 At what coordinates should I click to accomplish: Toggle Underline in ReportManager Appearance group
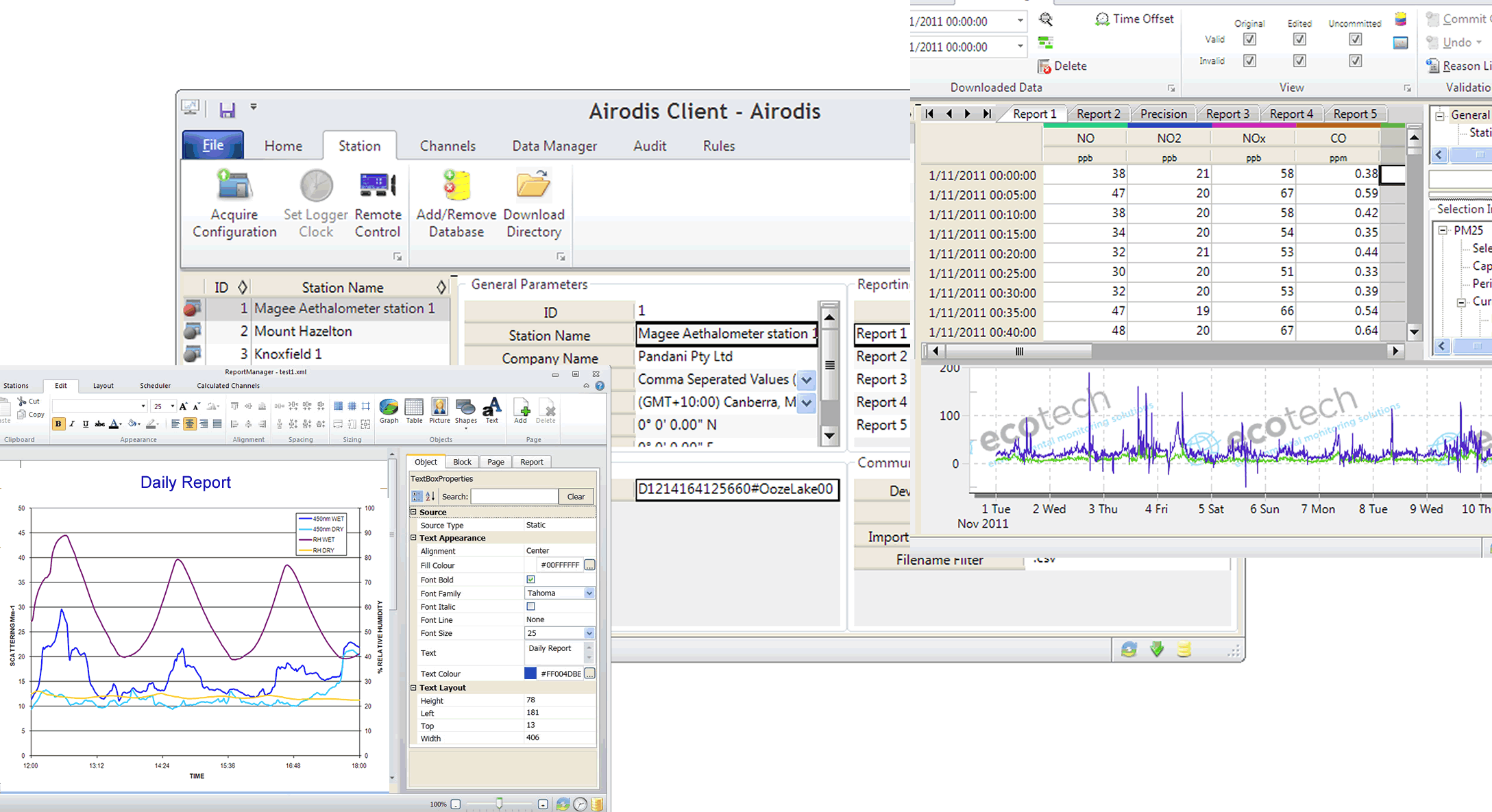[x=86, y=424]
